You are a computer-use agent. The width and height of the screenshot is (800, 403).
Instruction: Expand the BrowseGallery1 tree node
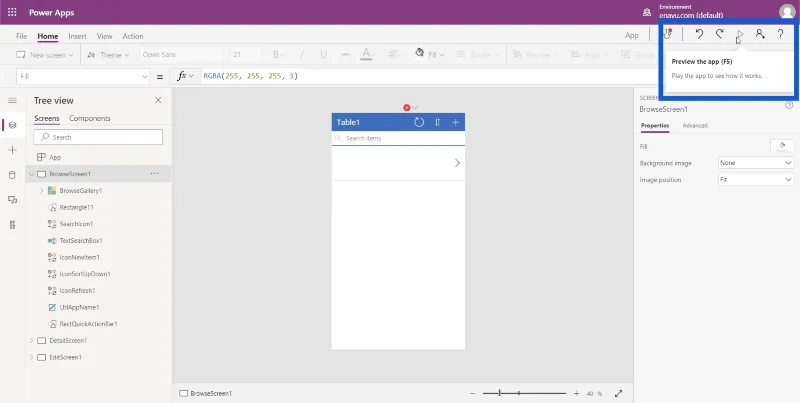42,190
